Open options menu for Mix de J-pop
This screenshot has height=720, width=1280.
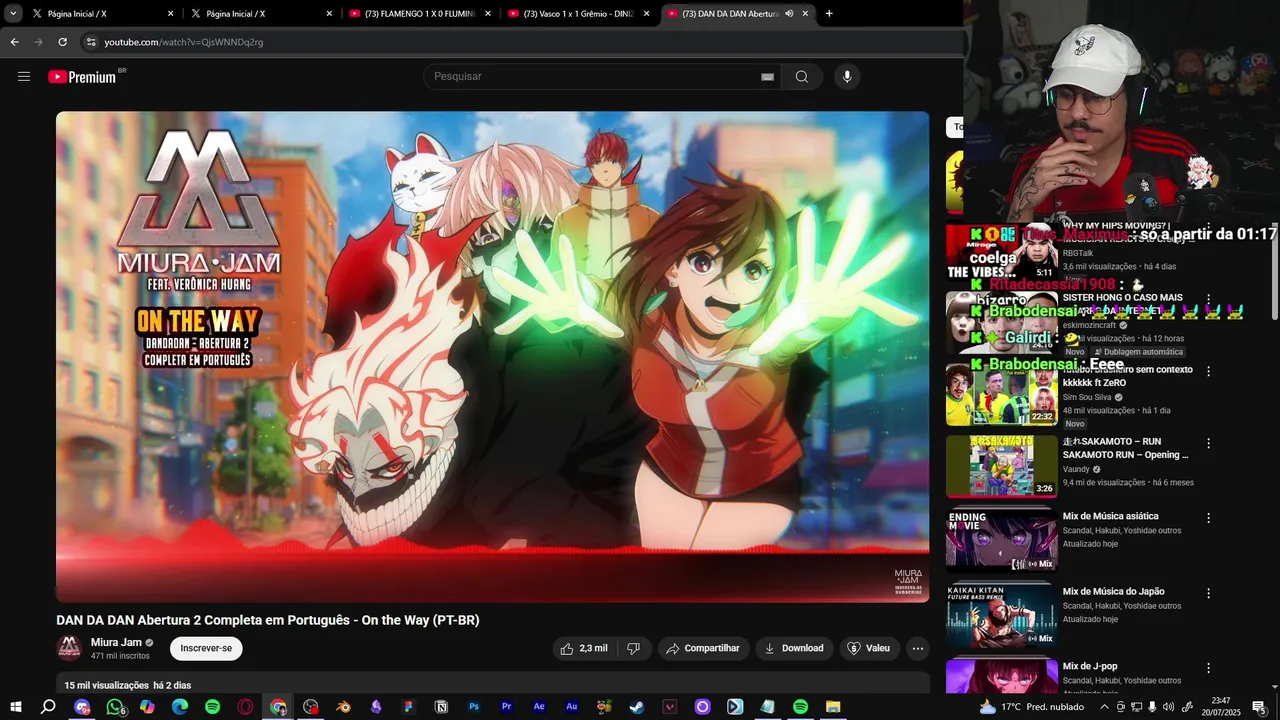1208,668
